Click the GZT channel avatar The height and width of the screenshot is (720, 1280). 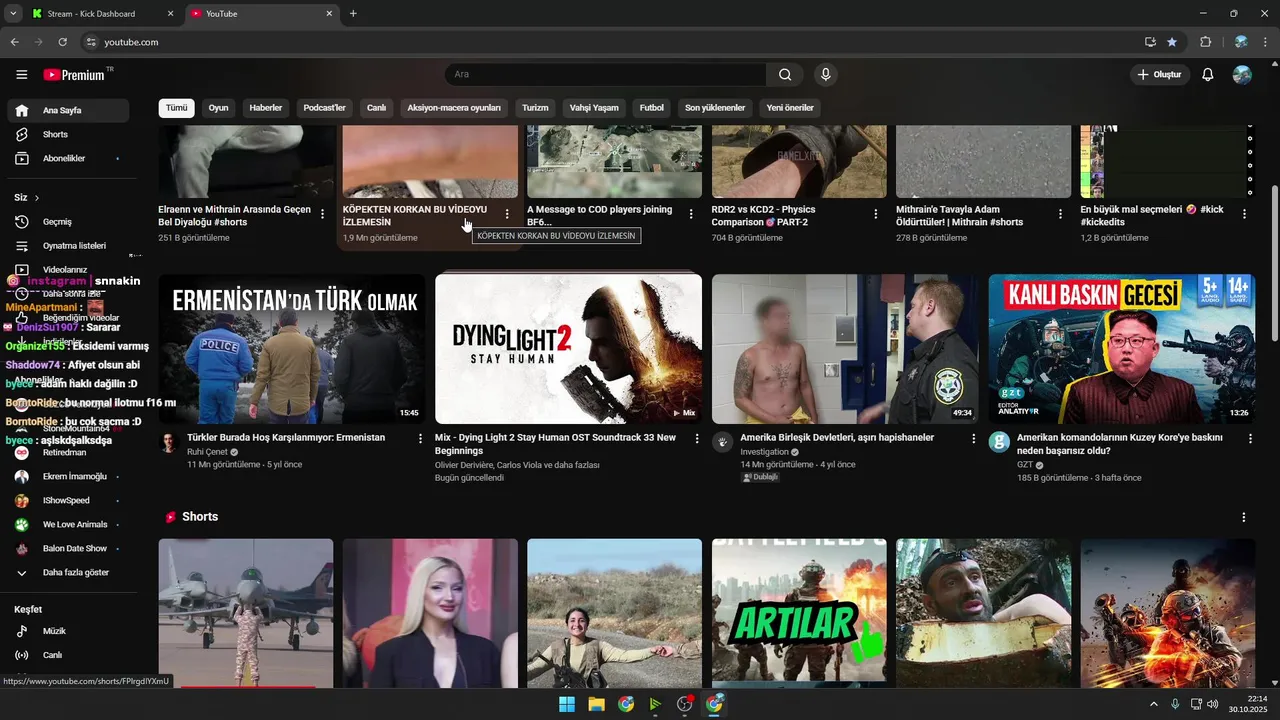(x=999, y=442)
